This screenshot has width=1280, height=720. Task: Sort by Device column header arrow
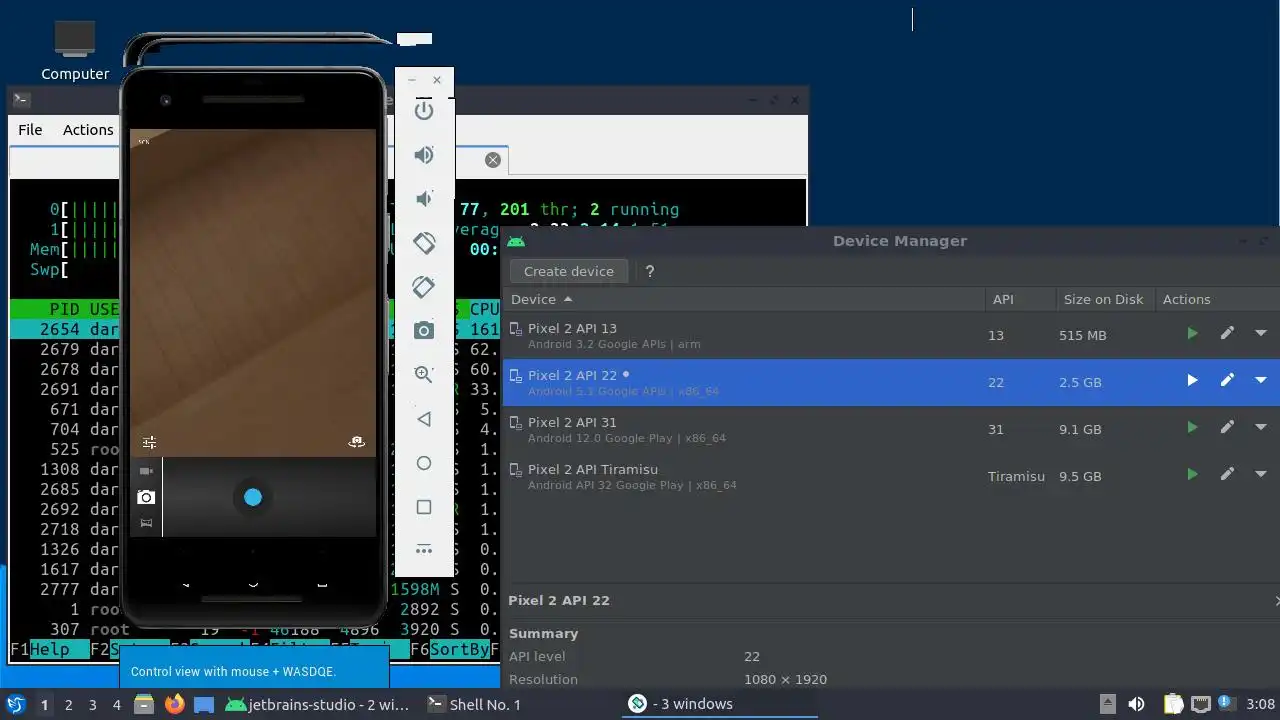pyautogui.click(x=568, y=299)
